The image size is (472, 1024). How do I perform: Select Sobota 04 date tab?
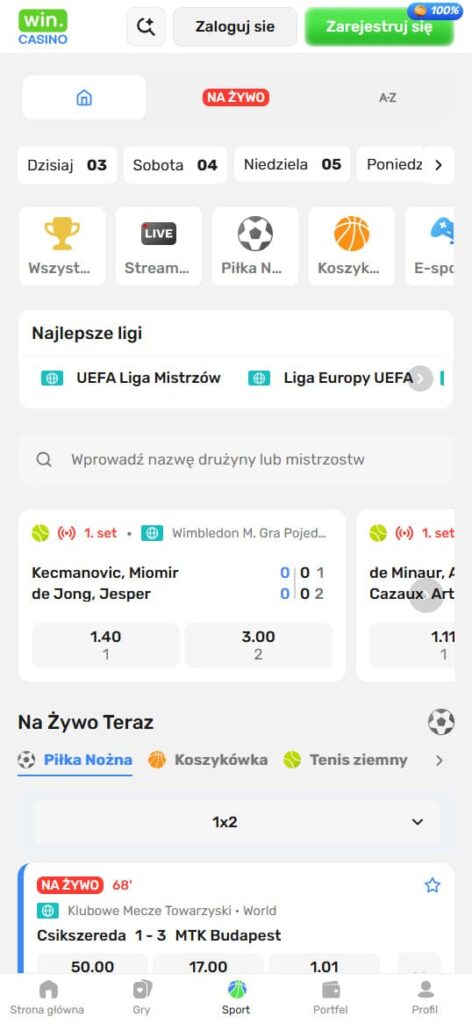point(175,165)
